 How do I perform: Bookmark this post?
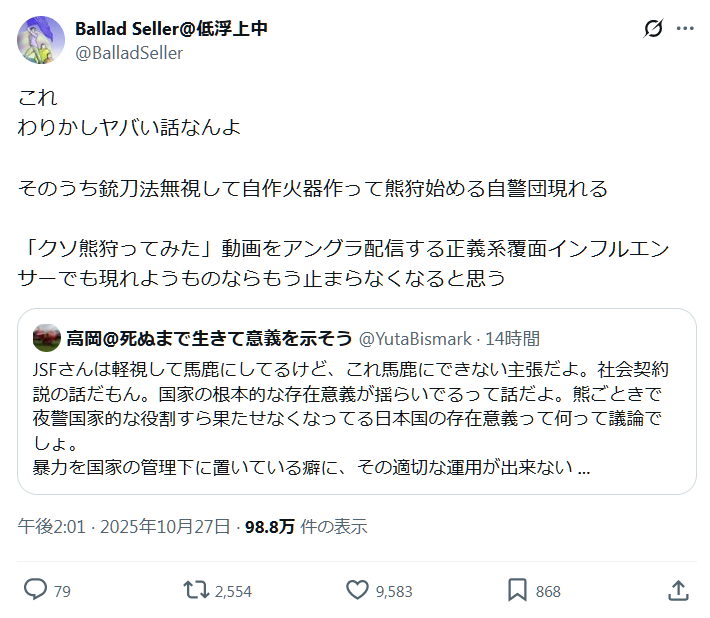click(517, 590)
